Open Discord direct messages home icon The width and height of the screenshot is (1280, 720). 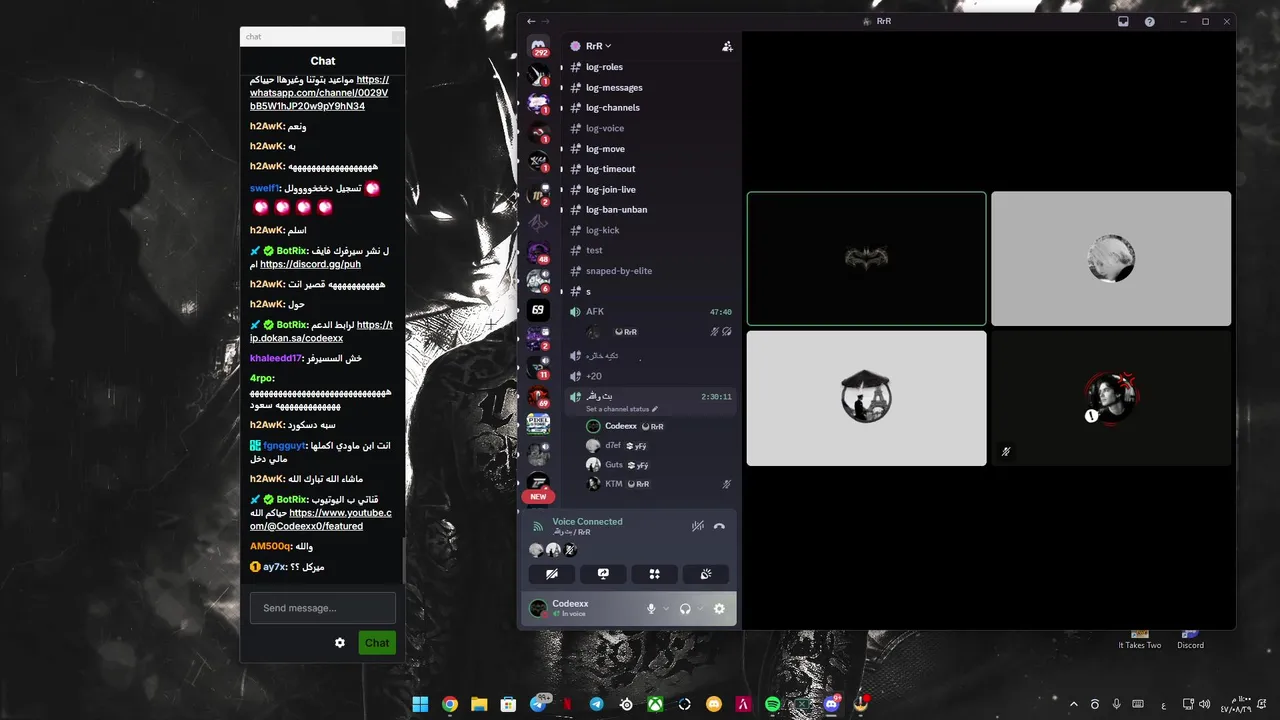click(538, 46)
